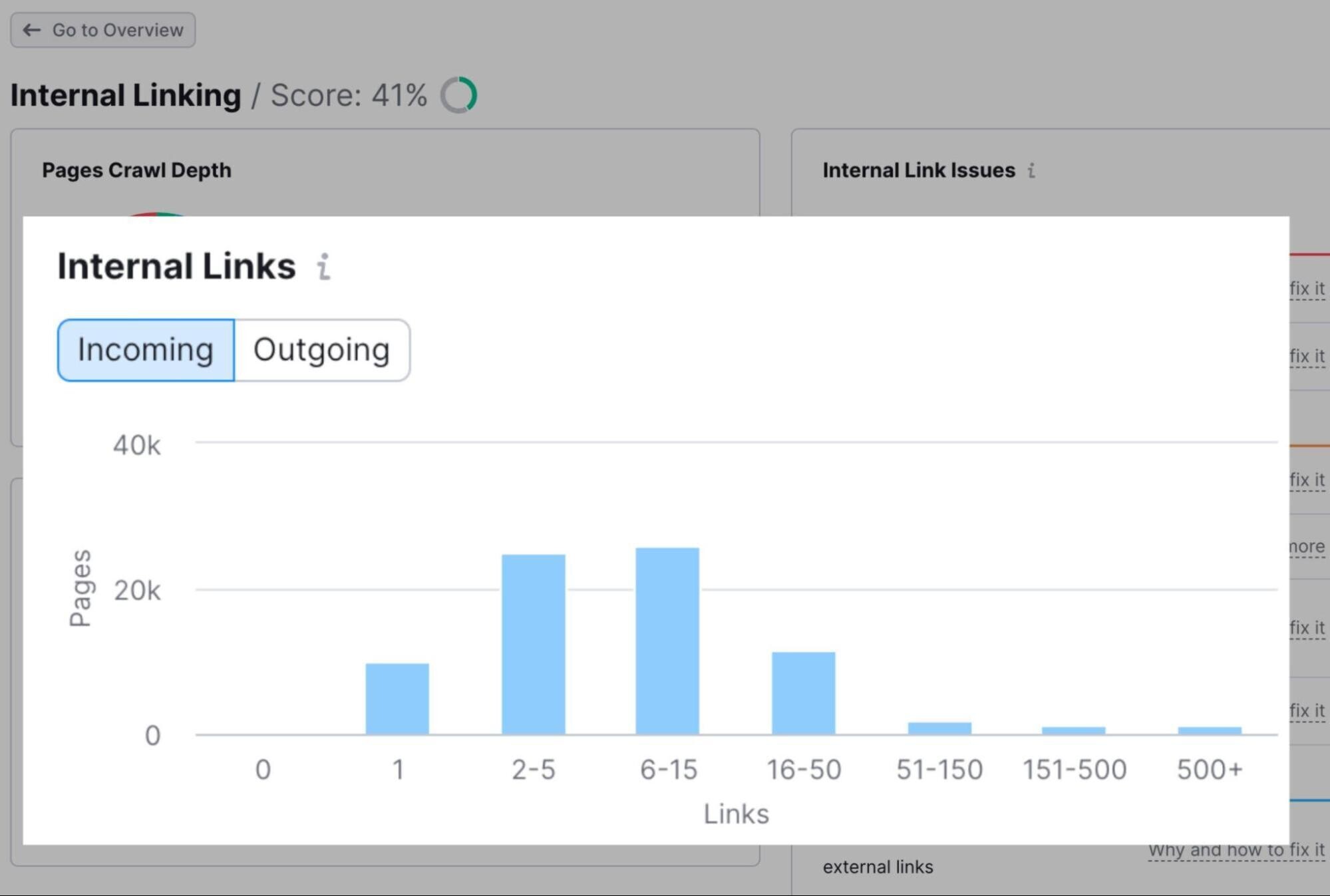
Task: Click the first fix it link on the right
Action: coord(1307,289)
